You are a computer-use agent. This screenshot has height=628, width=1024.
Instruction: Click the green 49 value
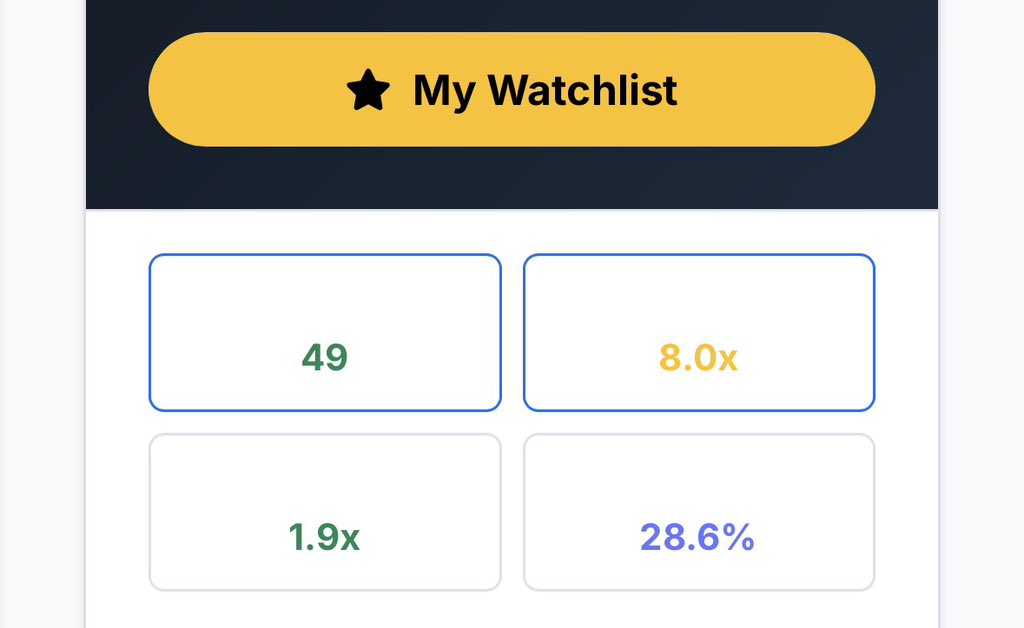[x=325, y=357]
